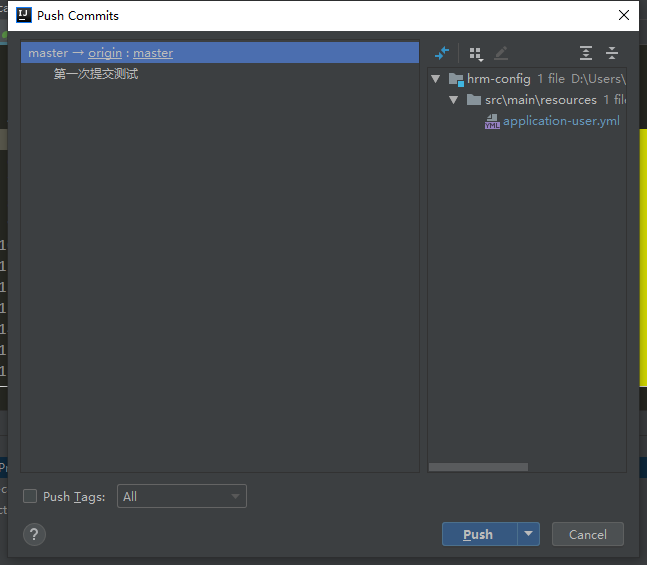Collapse the hrm-config tree node

point(436,79)
